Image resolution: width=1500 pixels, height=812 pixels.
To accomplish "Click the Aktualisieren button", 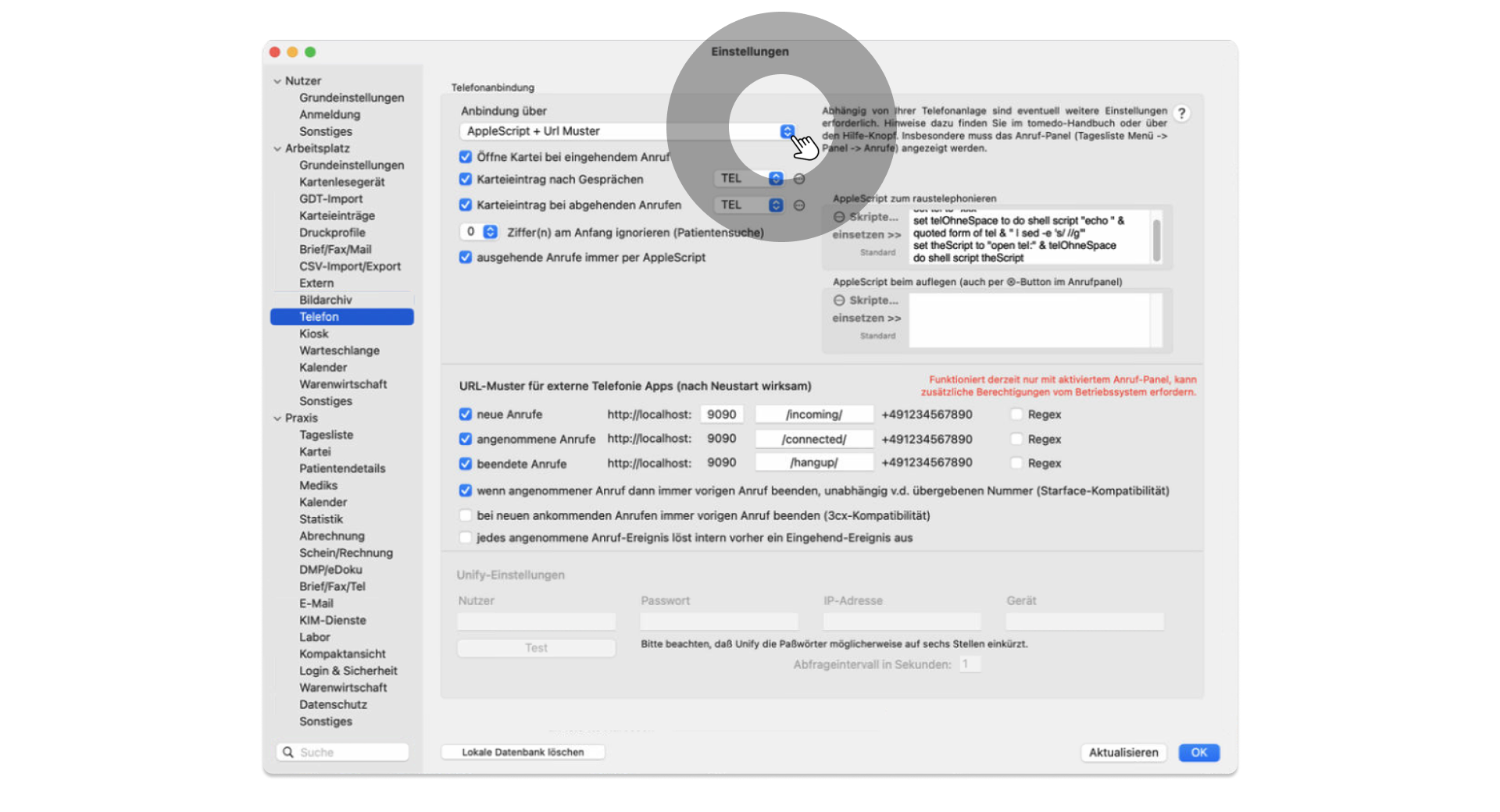I will (x=1123, y=753).
